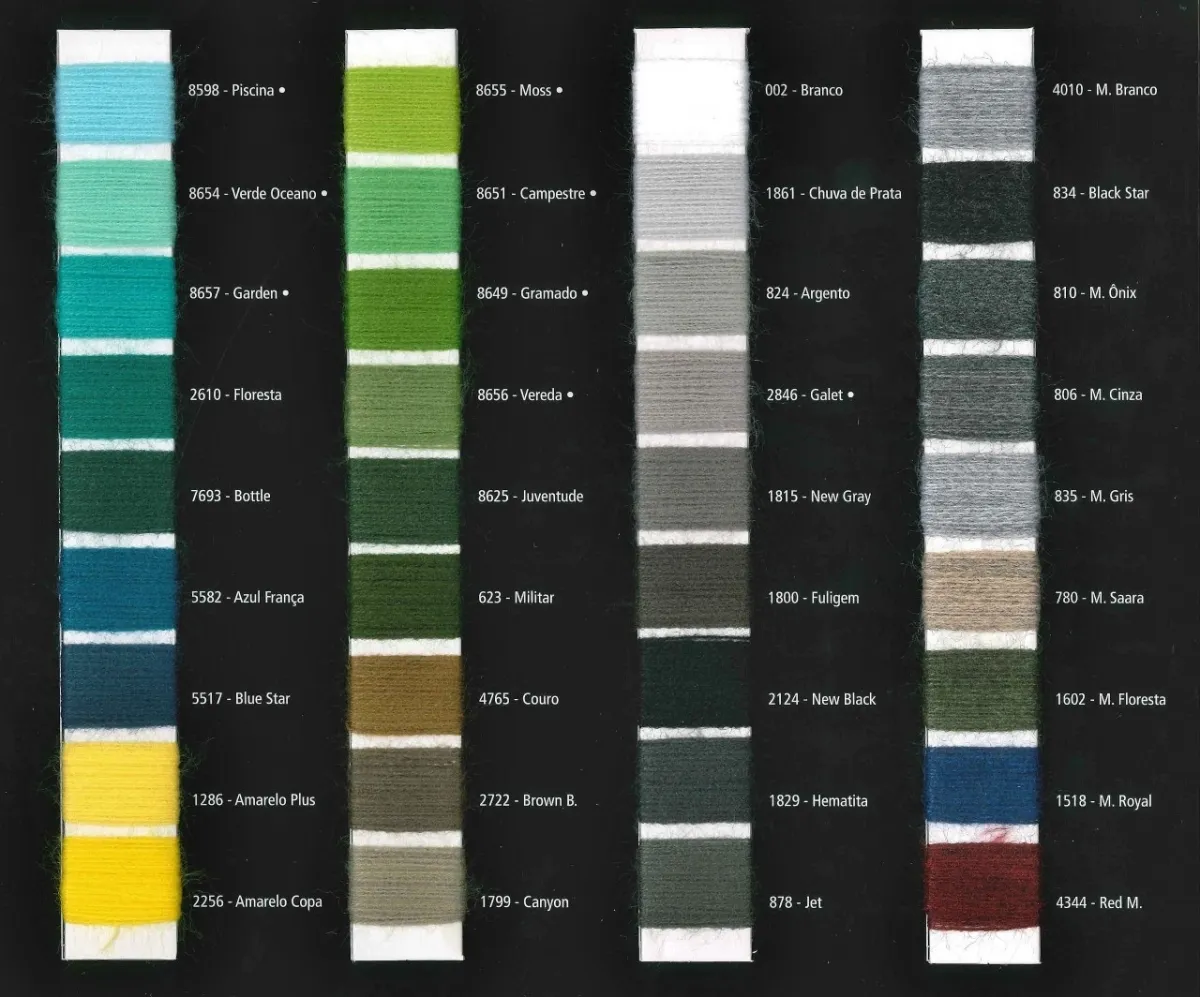This screenshot has height=997, width=1200.
Task: Click the '5582 - Azul França' label
Action: click(246, 597)
